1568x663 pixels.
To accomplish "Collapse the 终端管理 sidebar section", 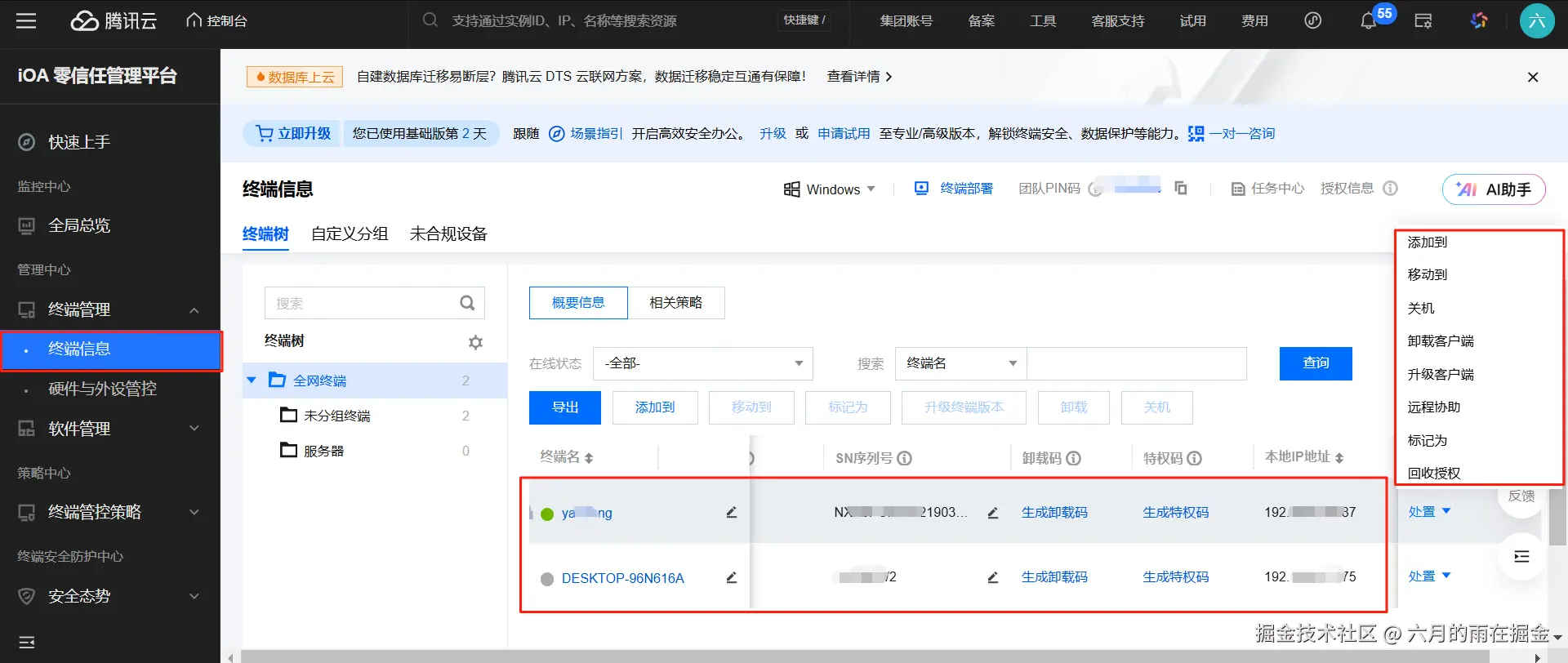I will 110,309.
